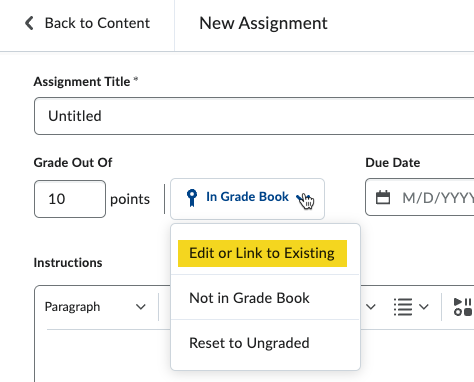
Task: Open the Insert Stuff media icon
Action: [463, 307]
